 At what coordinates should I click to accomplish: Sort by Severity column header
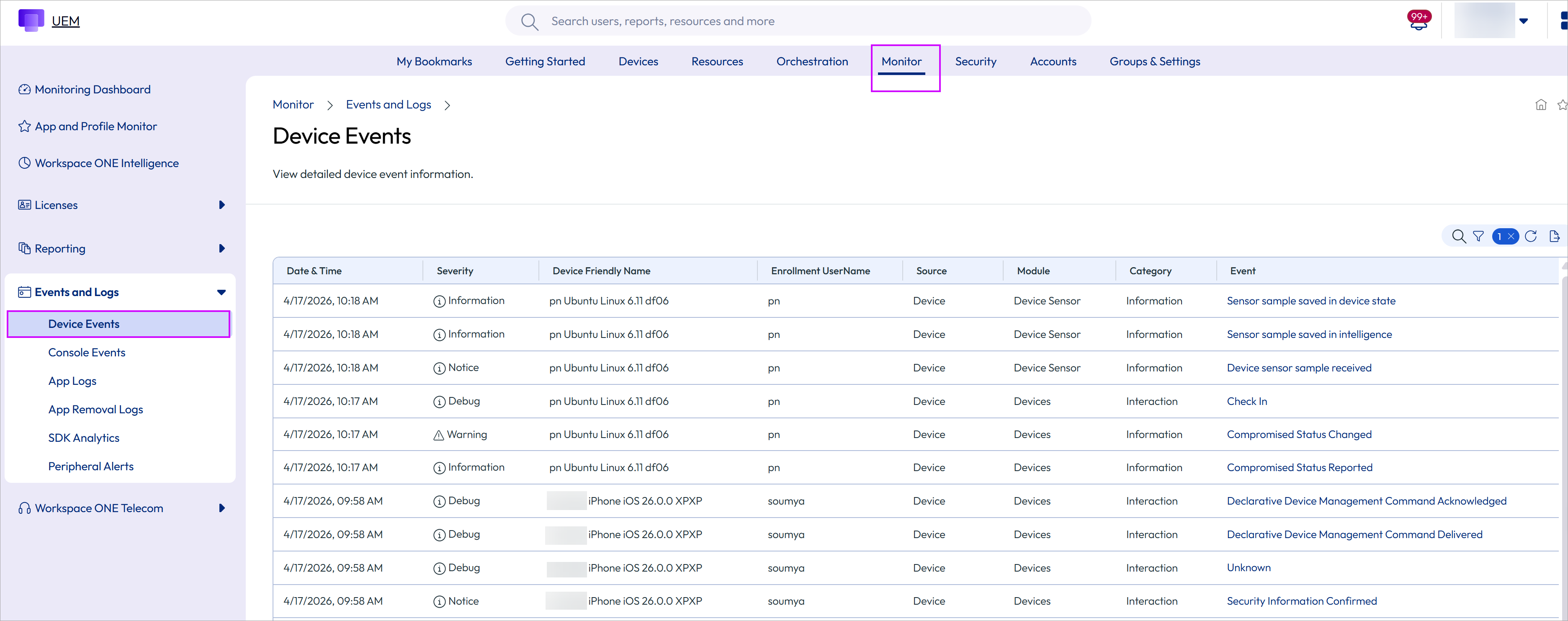[x=455, y=271]
